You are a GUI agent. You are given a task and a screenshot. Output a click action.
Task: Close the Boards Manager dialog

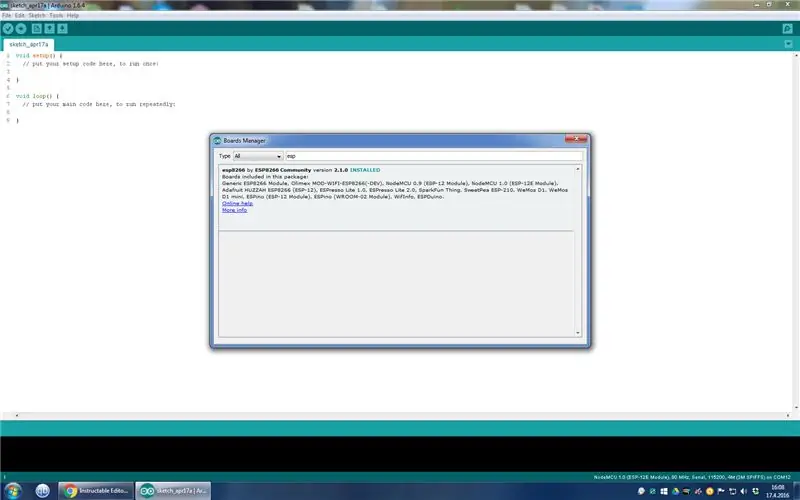tap(576, 139)
